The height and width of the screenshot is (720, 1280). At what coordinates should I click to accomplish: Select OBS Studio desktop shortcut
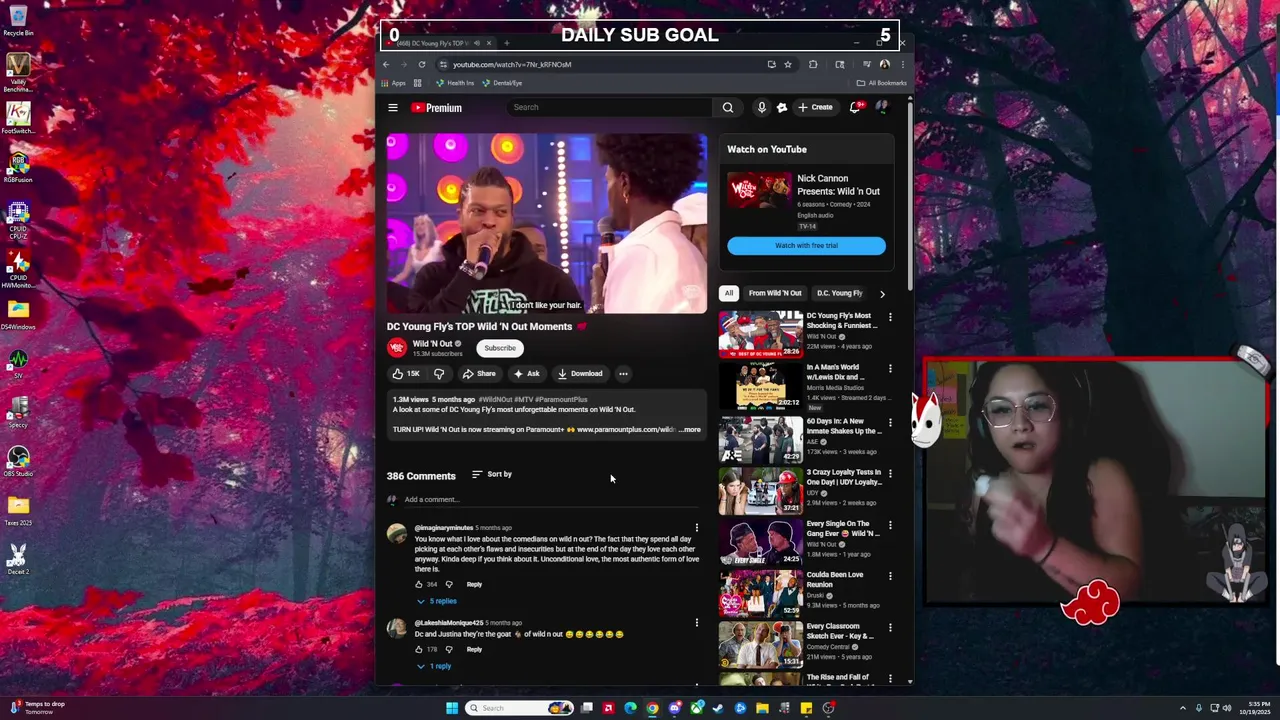[x=18, y=462]
